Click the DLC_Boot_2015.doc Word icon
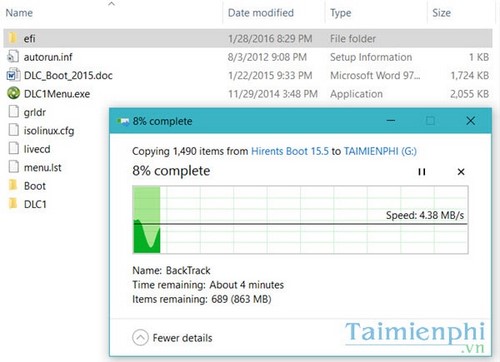This screenshot has width=500, height=362. pos(13,75)
